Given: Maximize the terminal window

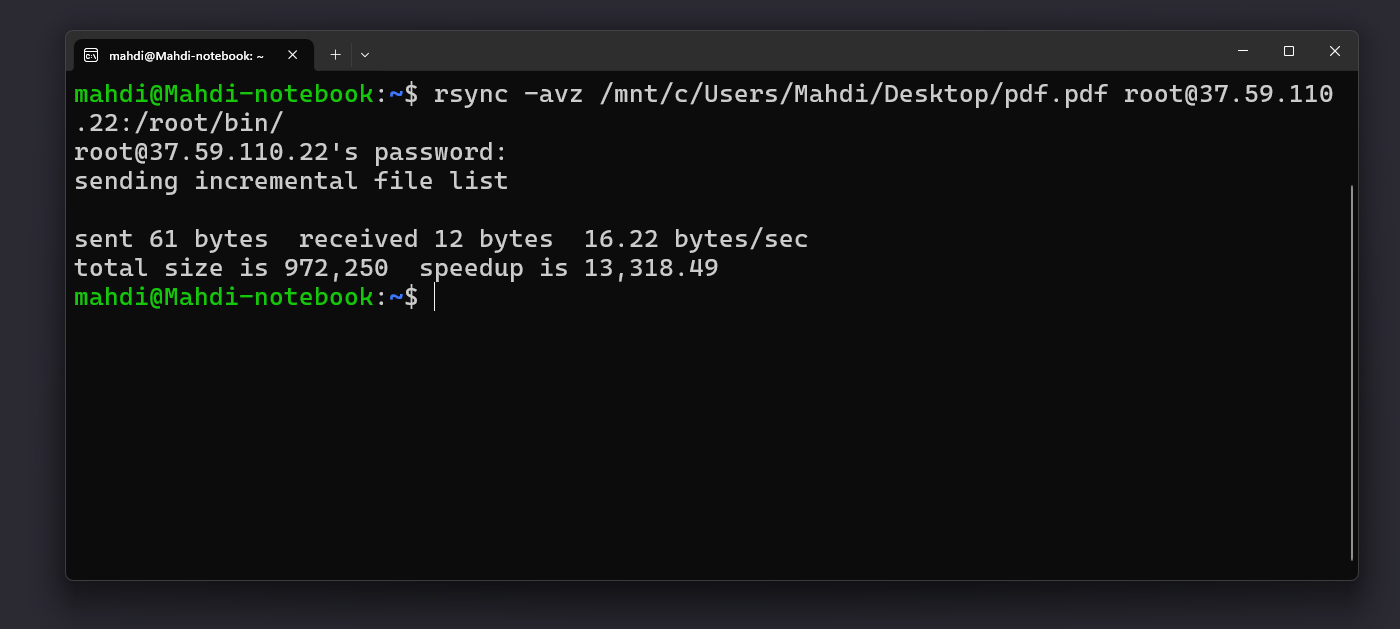Looking at the screenshot, I should pos(1289,51).
